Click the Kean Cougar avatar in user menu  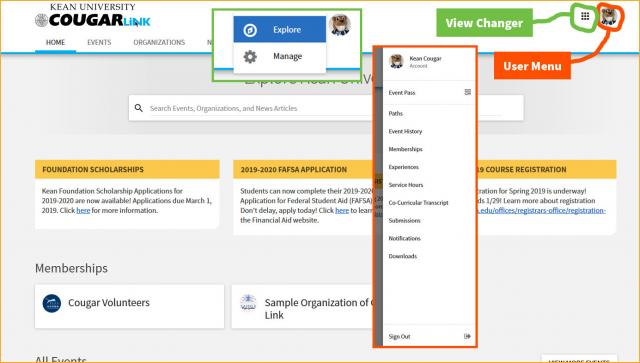[396, 61]
